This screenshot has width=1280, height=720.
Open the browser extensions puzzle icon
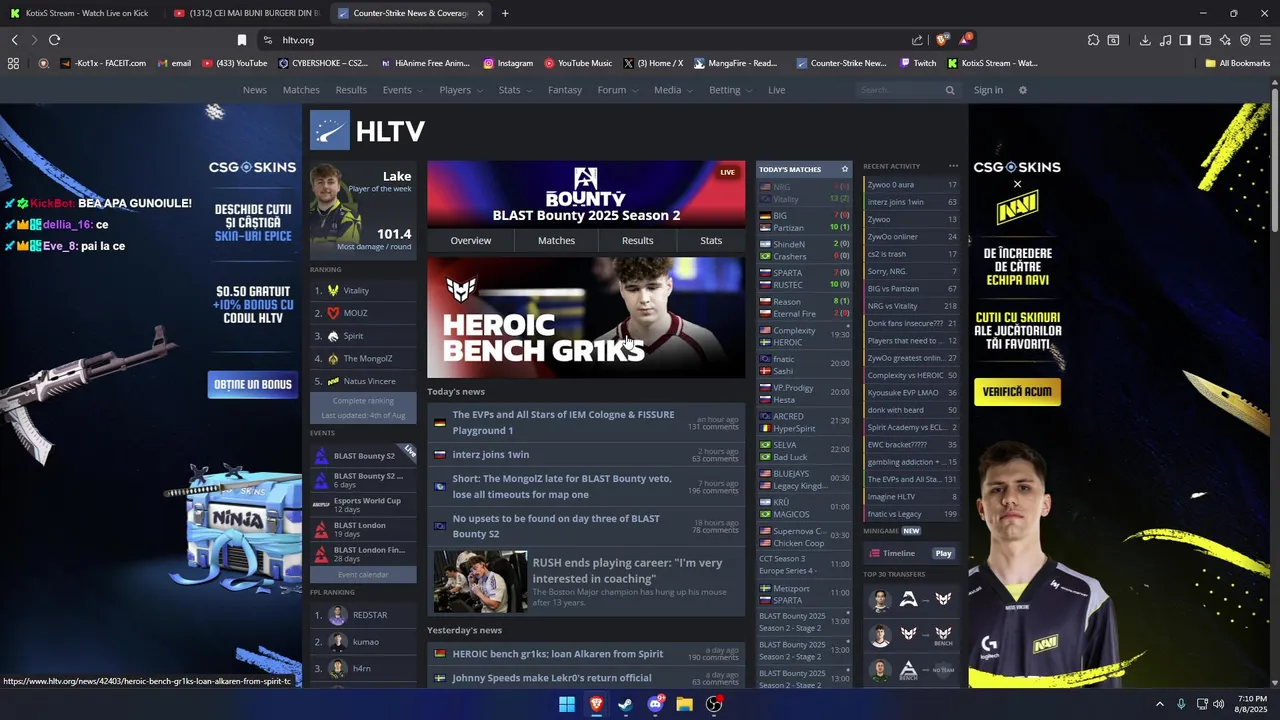(x=1093, y=40)
